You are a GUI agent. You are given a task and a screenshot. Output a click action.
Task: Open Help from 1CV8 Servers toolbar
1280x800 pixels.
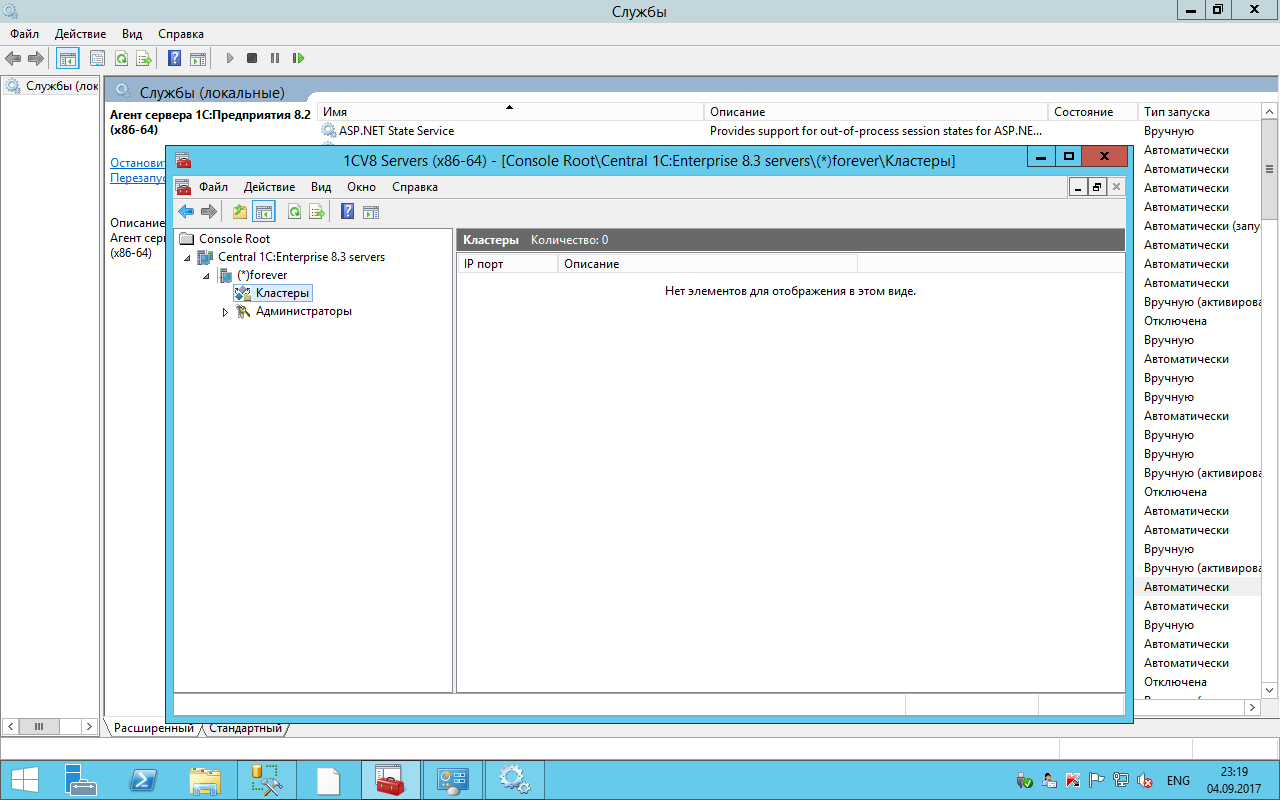coord(347,211)
